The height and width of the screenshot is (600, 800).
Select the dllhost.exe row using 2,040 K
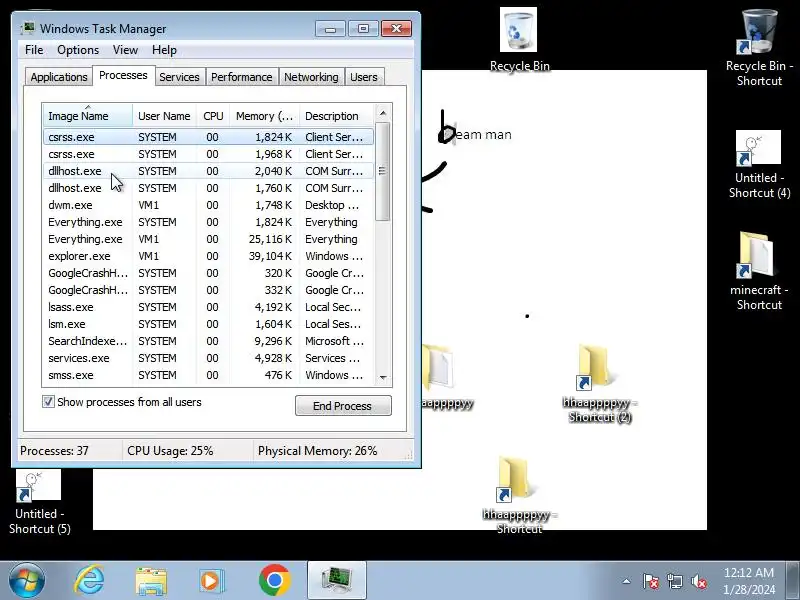click(209, 171)
